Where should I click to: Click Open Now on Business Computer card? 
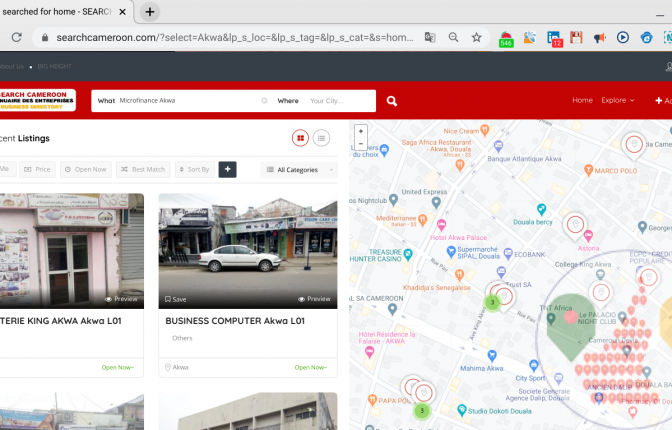pos(311,367)
